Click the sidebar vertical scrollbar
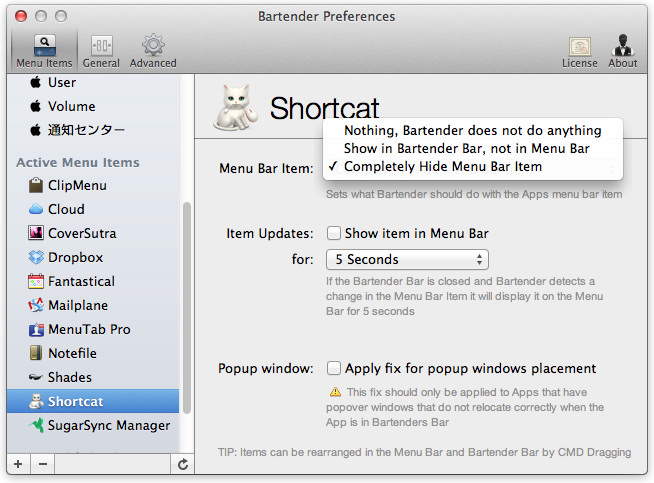Image resolution: width=654 pixels, height=483 pixels. click(187, 308)
